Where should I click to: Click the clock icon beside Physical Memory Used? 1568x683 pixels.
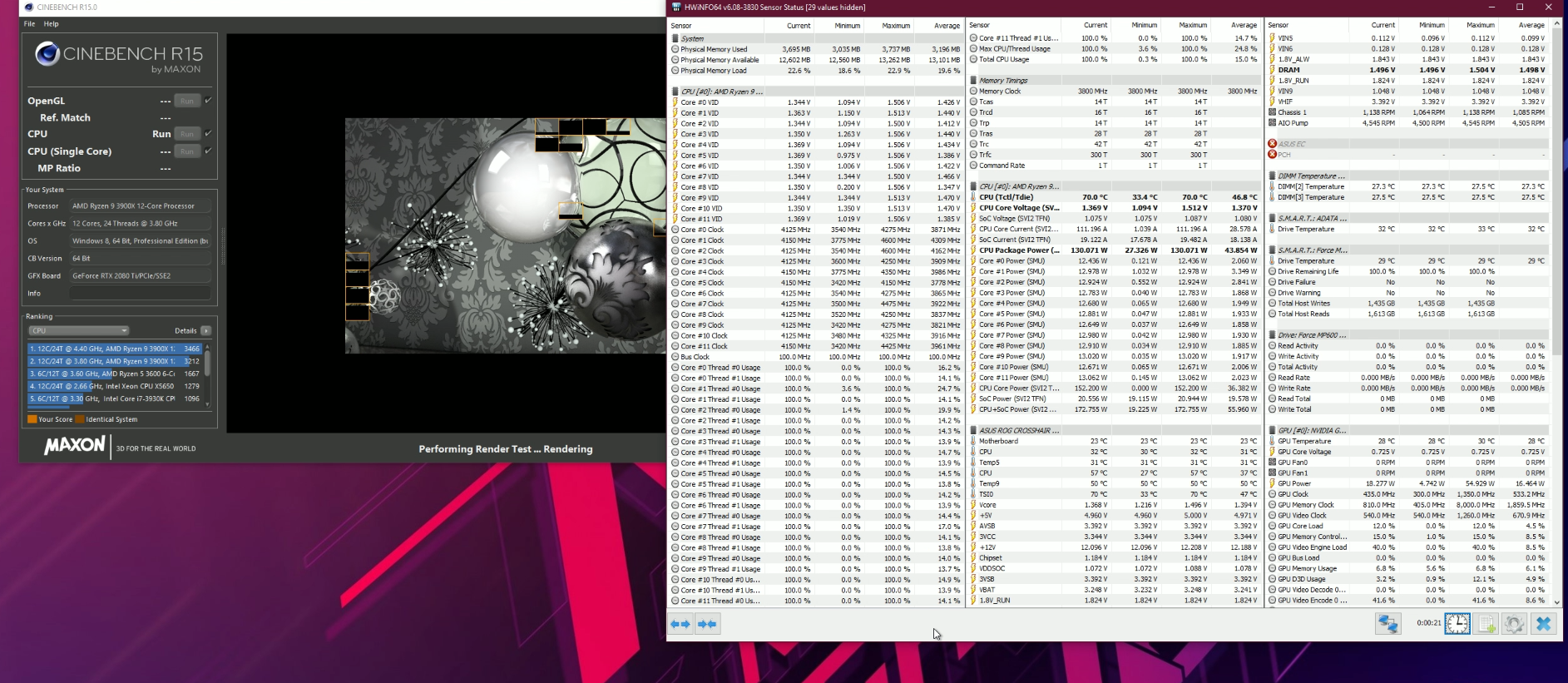[675, 49]
